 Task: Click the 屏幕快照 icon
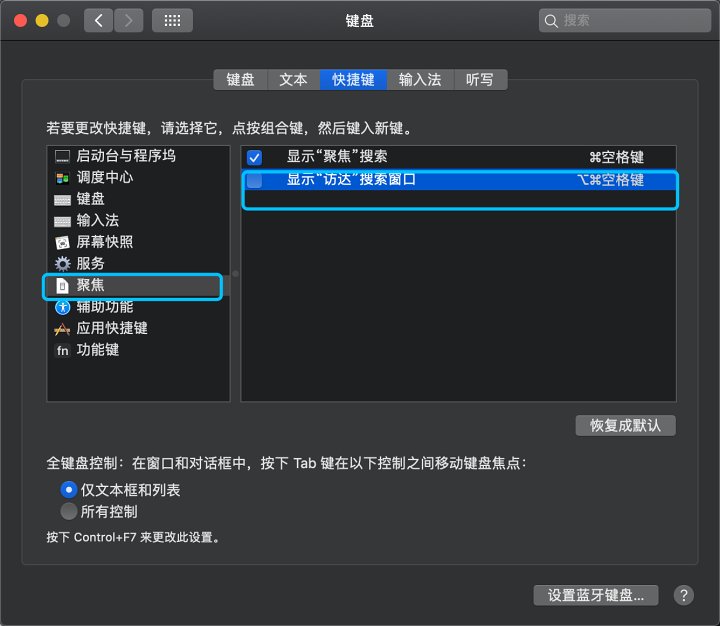coord(62,243)
